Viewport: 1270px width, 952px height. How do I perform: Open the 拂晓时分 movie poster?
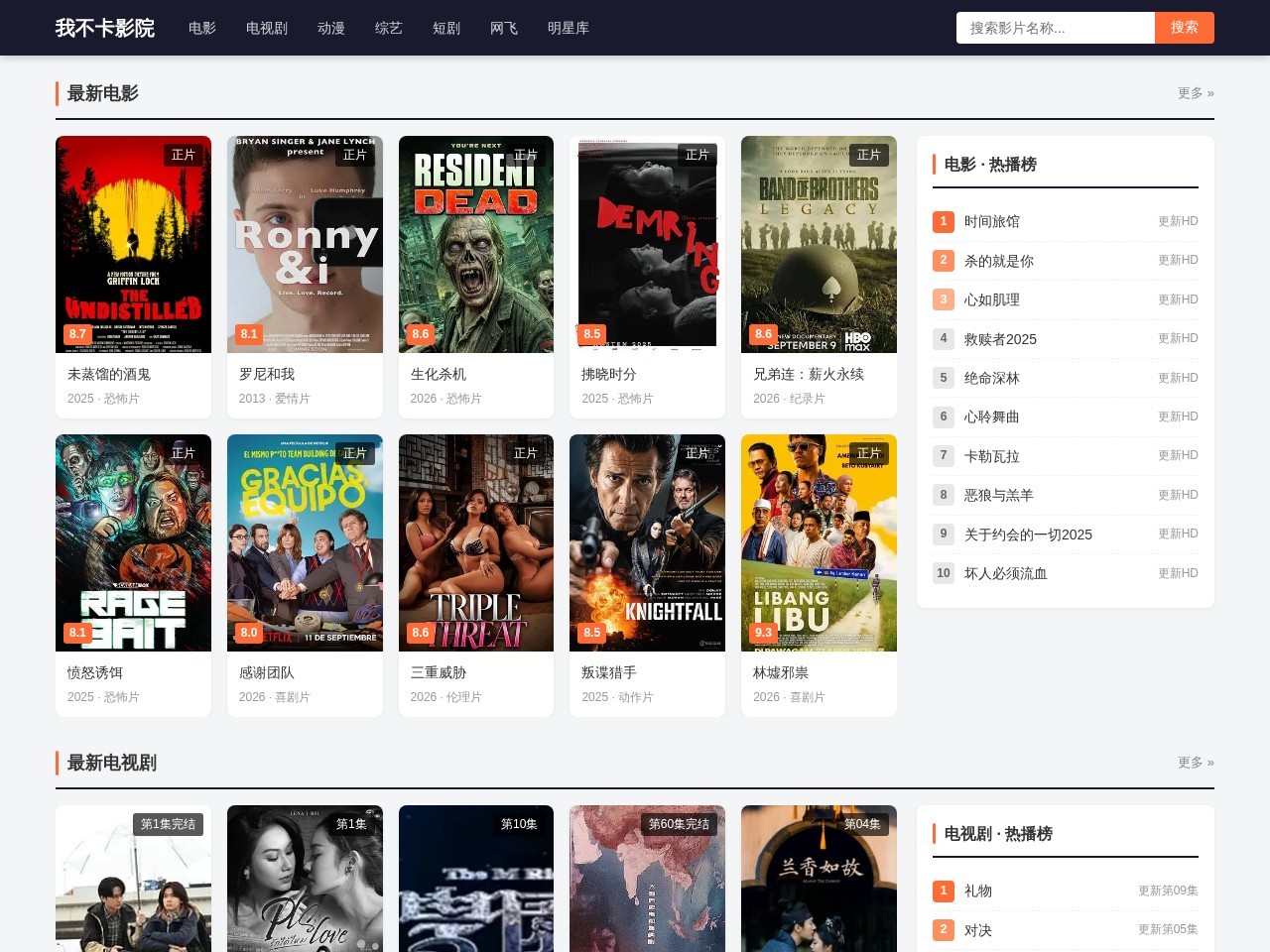tap(647, 244)
